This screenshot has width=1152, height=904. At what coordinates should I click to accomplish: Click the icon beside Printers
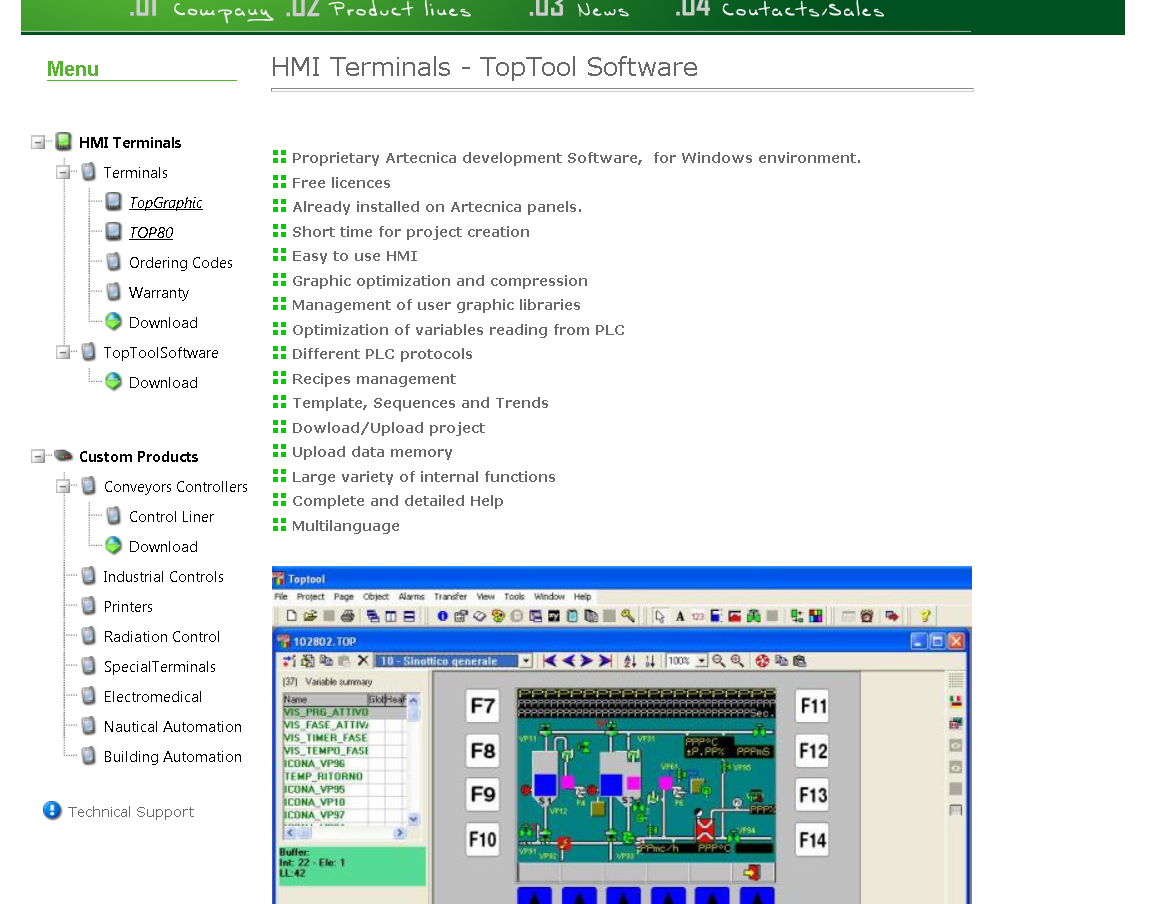(89, 606)
